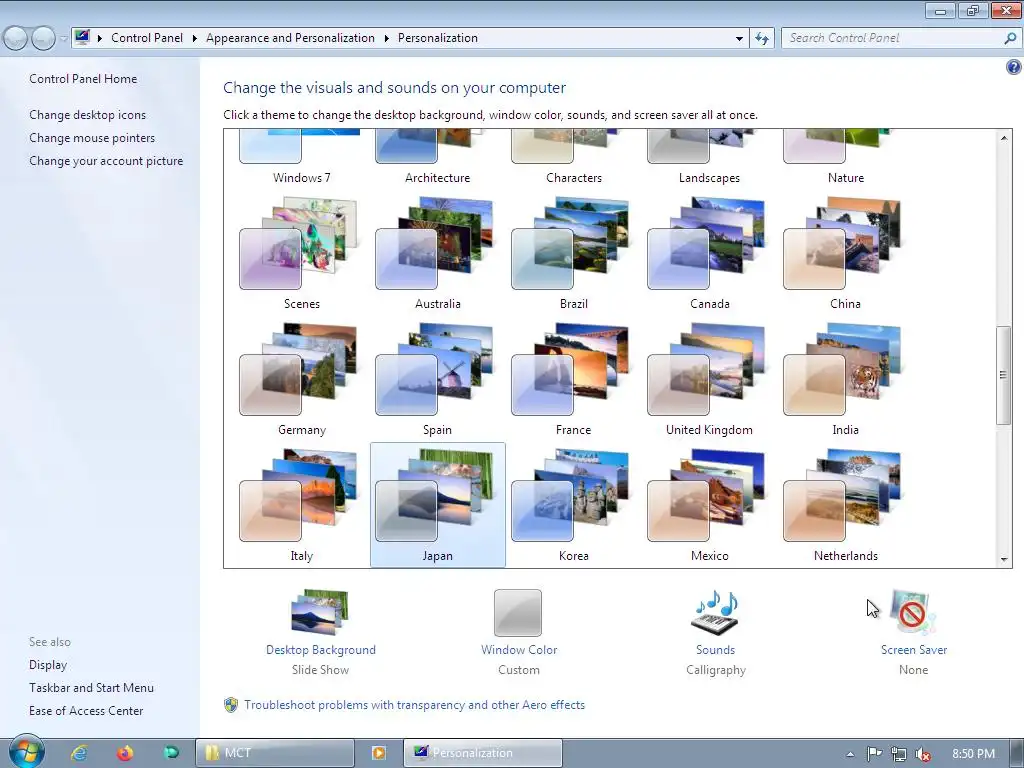The height and width of the screenshot is (768, 1024).
Task: Open Desktop Background settings icon
Action: point(320,612)
